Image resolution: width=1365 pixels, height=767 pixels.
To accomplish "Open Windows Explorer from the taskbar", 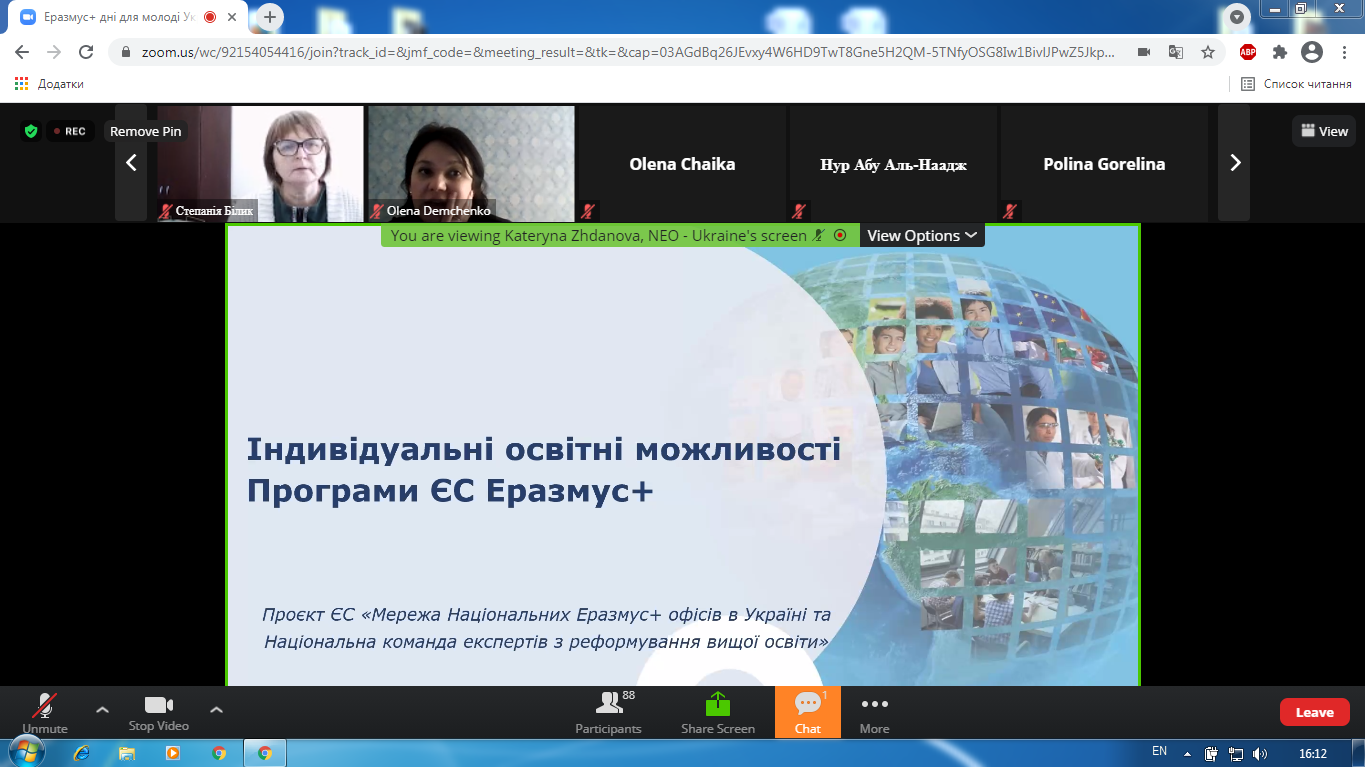I will point(127,753).
